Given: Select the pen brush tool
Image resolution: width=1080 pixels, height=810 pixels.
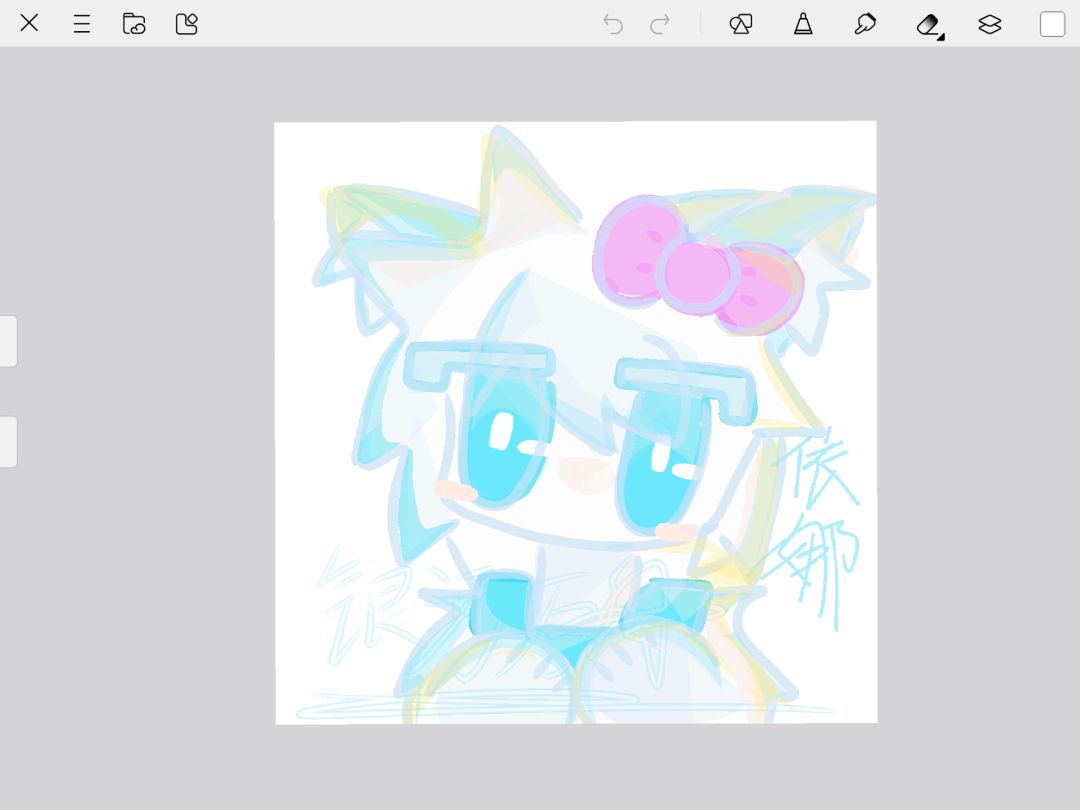Looking at the screenshot, I should point(803,24).
